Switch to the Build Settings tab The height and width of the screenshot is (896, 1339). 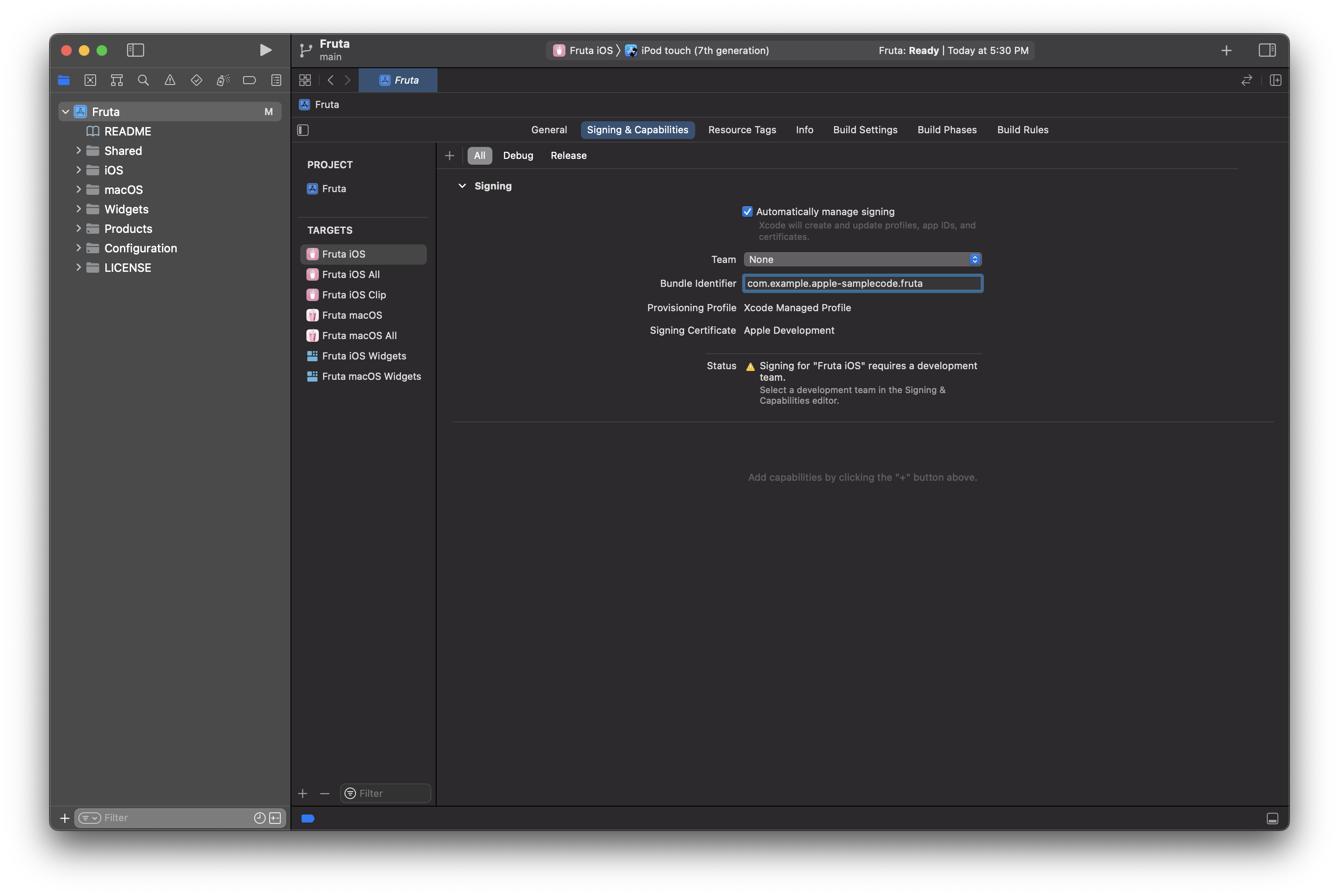click(x=865, y=130)
